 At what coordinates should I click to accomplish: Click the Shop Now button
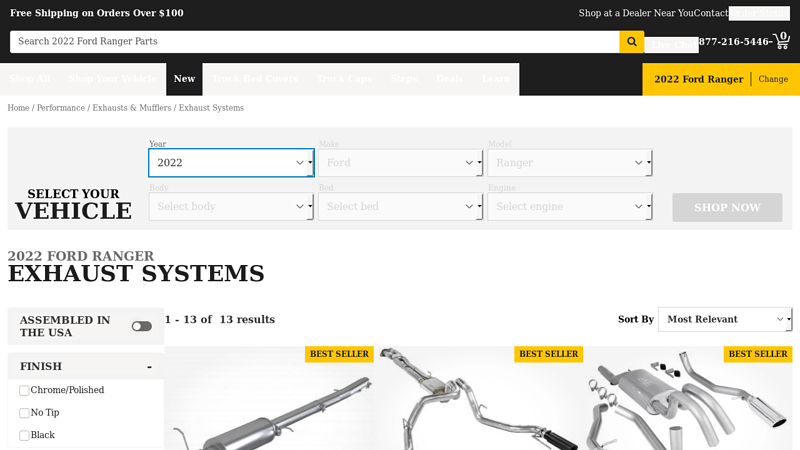(727, 208)
